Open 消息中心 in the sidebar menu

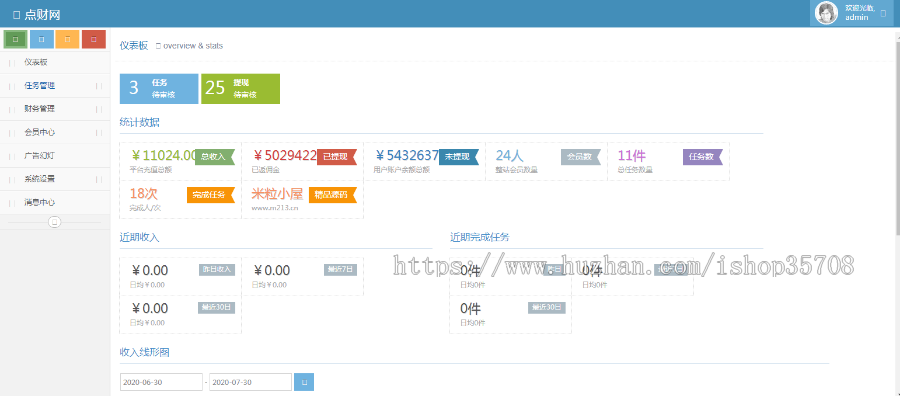click(x=55, y=203)
